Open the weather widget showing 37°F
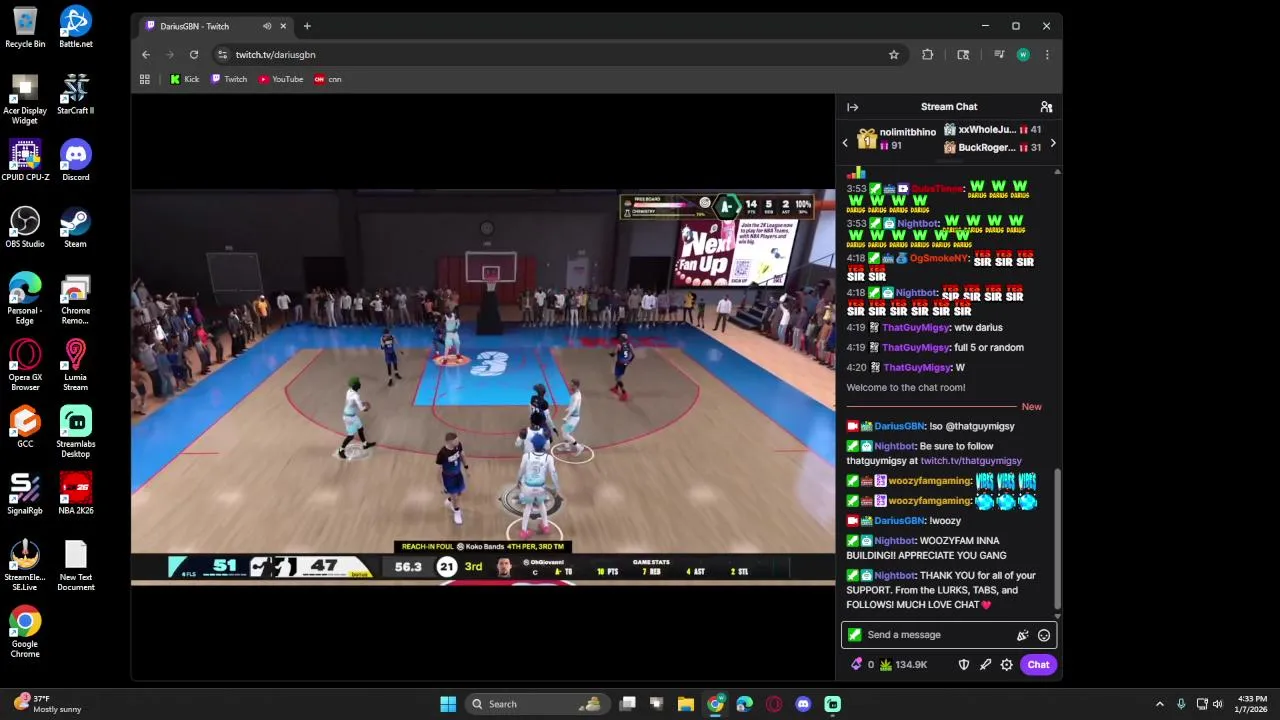 [x=47, y=704]
